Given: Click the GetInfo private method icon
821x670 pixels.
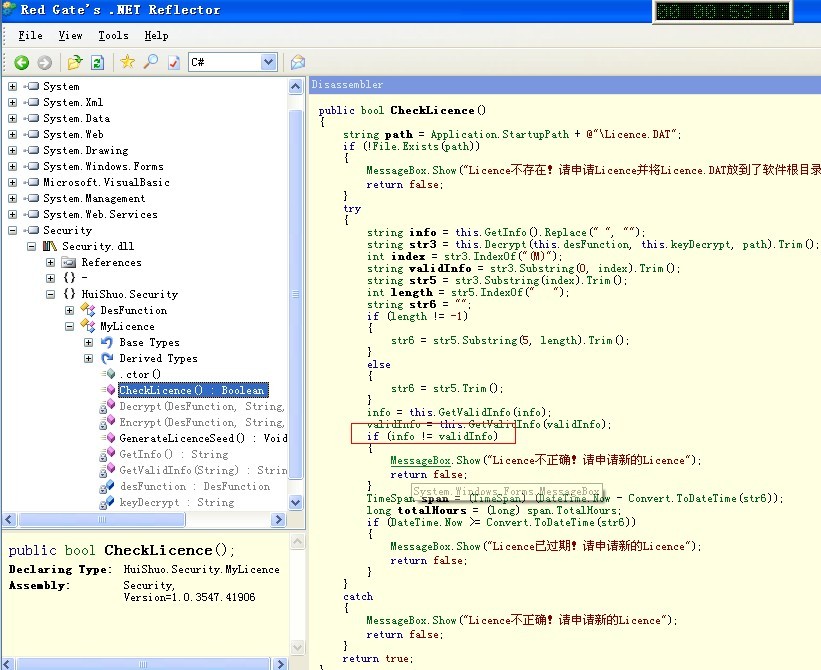Looking at the screenshot, I should pyautogui.click(x=107, y=454).
